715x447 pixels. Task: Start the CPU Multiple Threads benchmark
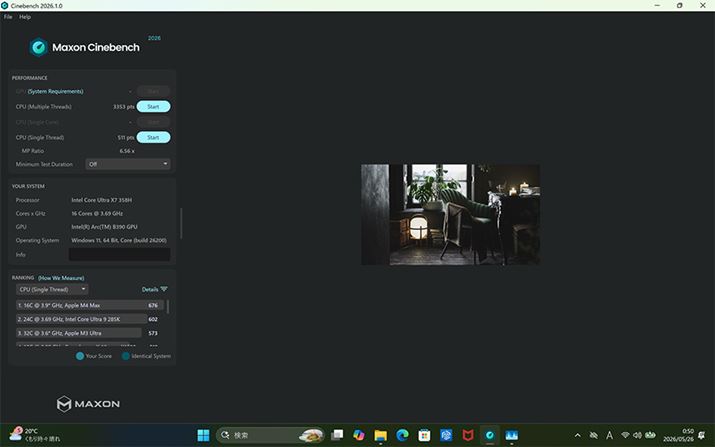click(153, 106)
